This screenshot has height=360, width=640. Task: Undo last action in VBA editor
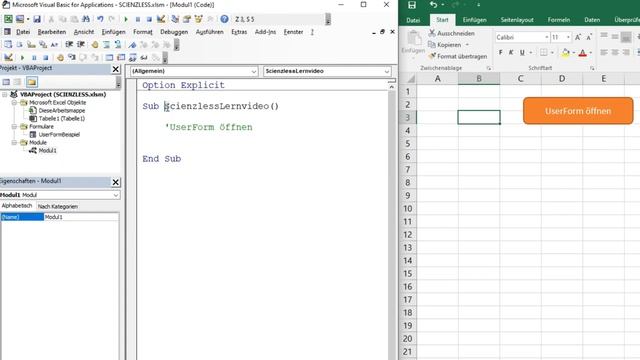click(x=100, y=19)
